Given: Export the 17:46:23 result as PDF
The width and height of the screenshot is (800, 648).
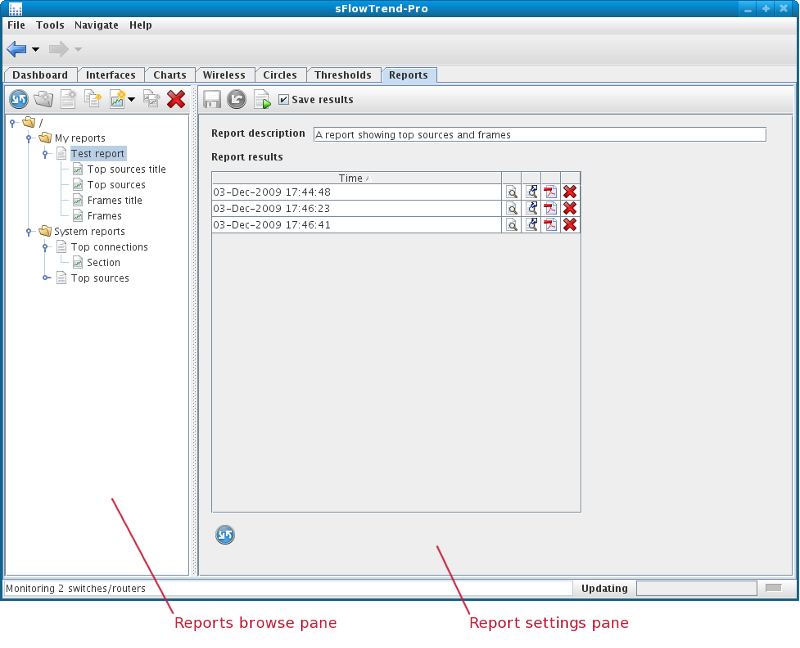Looking at the screenshot, I should (550, 208).
